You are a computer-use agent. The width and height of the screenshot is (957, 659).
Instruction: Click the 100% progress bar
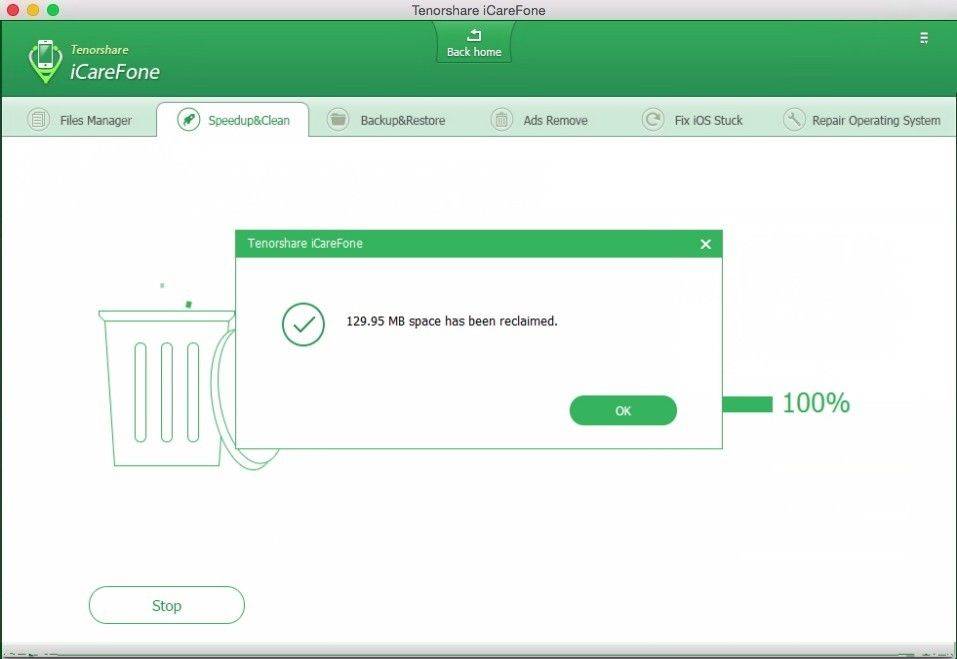pos(748,404)
